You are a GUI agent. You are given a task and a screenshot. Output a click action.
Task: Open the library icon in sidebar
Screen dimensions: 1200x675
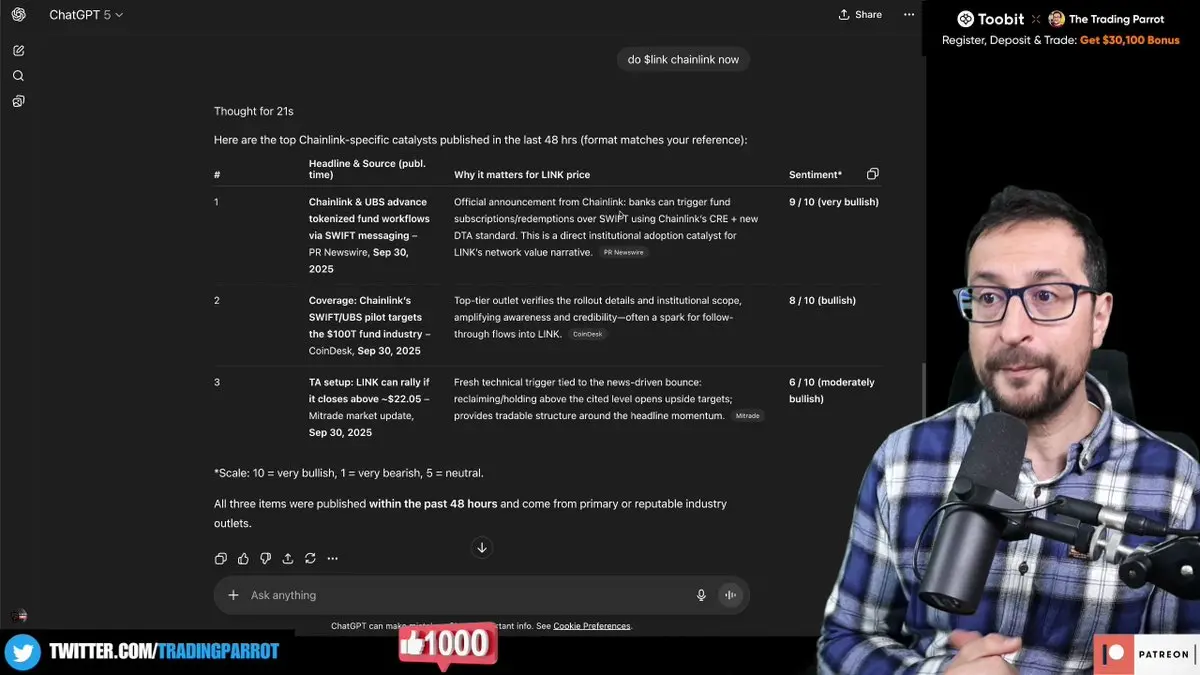click(x=18, y=101)
